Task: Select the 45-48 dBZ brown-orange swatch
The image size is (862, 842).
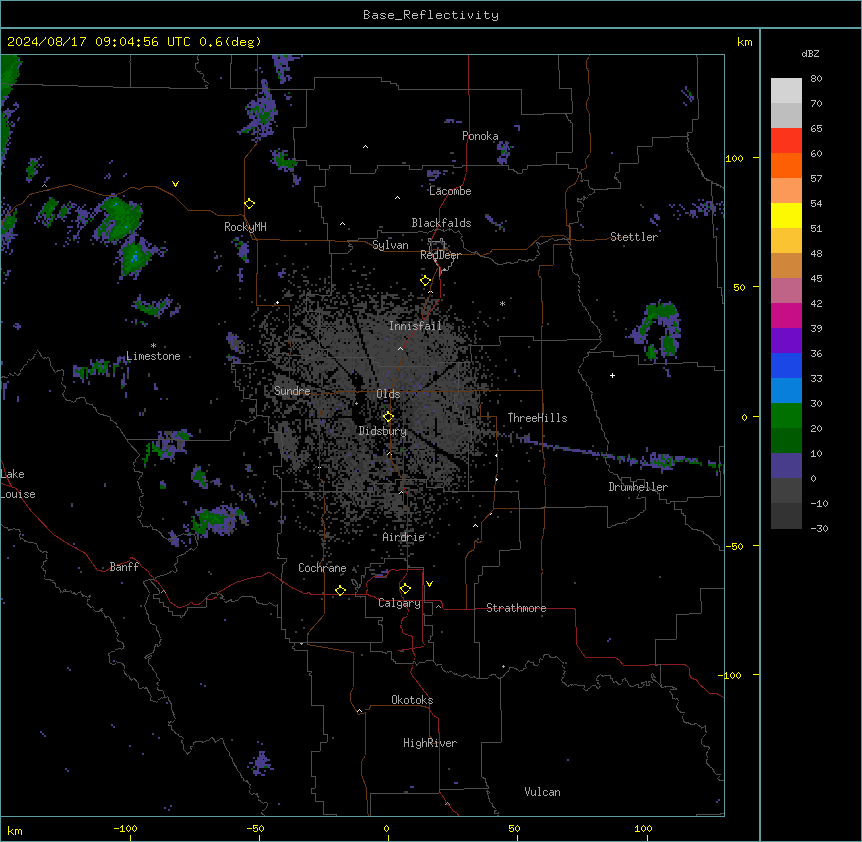Action: pyautogui.click(x=786, y=265)
